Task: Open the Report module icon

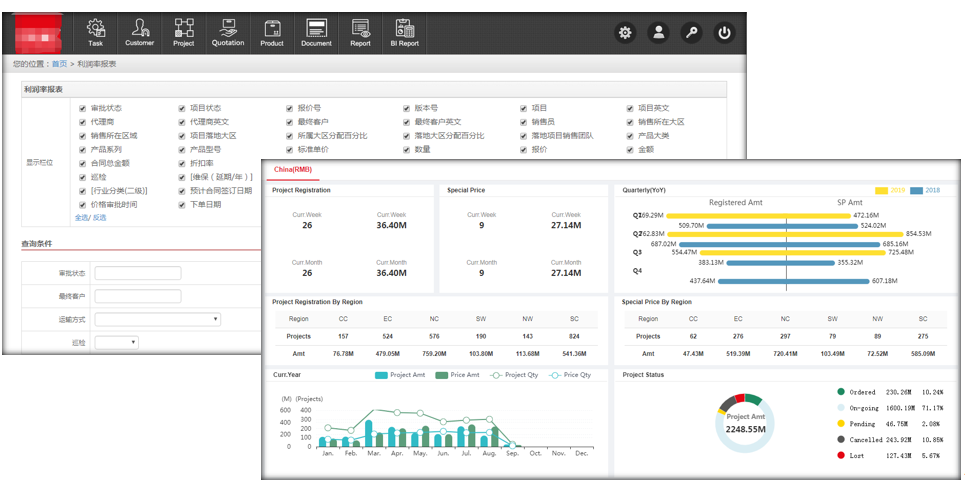Action: tap(361, 33)
